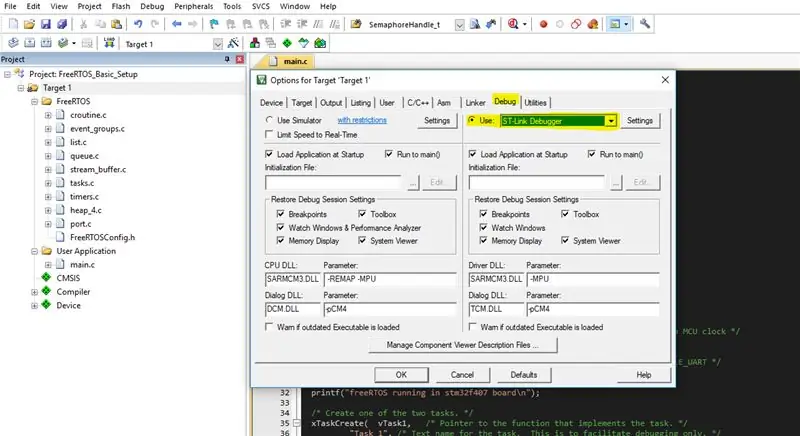Screen dimensions: 800x436
Task: Open Options for Target magic wand icon
Action: tap(233, 43)
